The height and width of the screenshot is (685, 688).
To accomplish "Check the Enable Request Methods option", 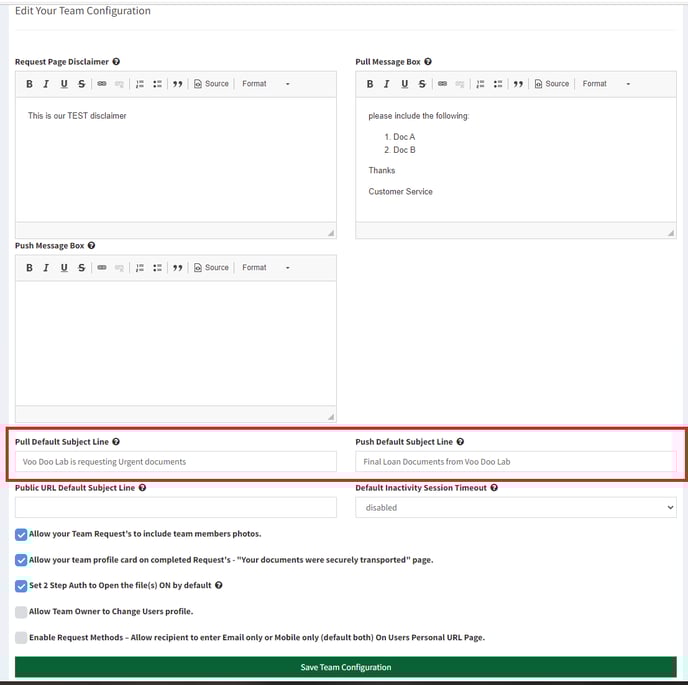I will (22, 637).
